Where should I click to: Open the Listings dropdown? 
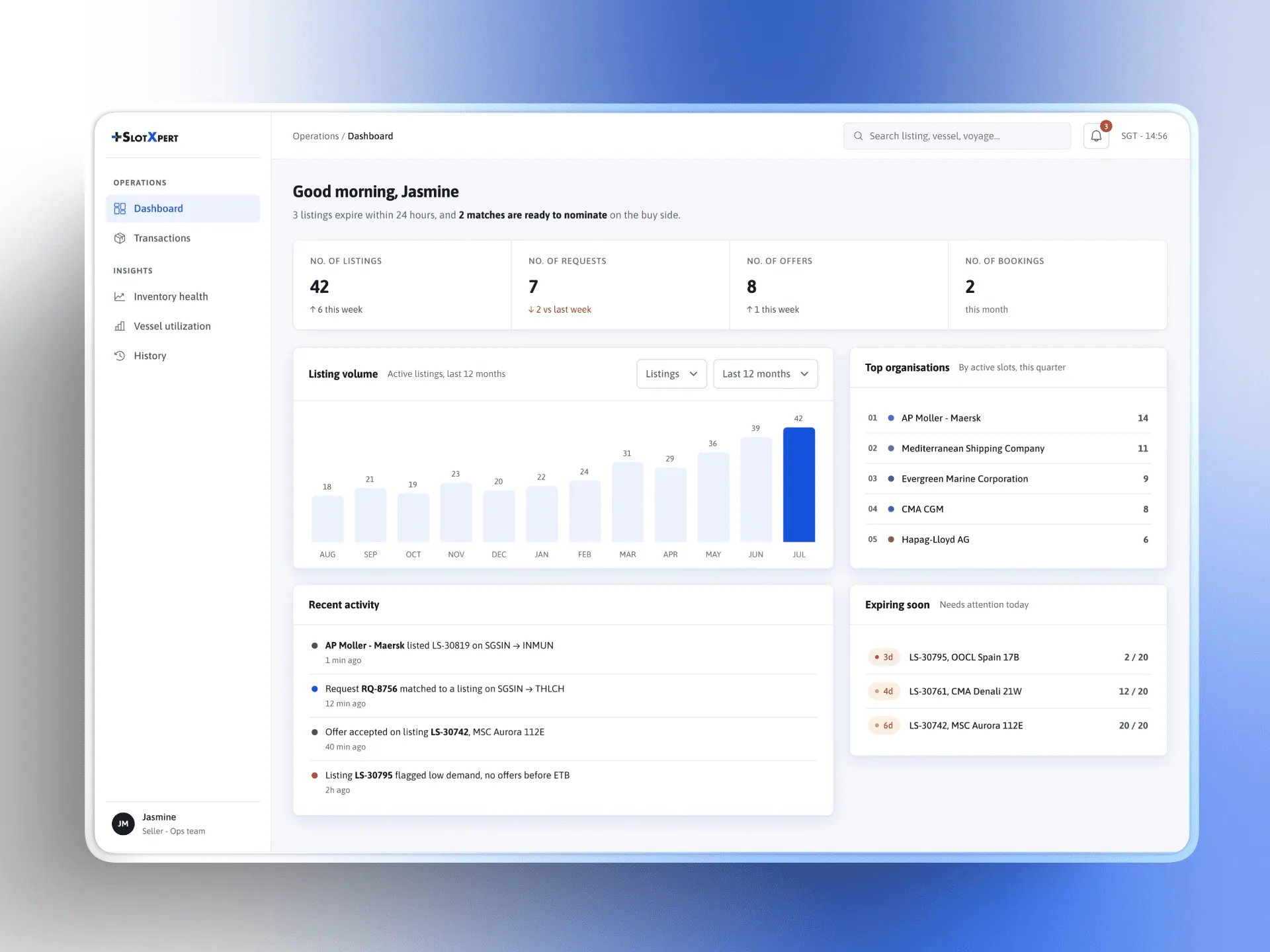click(x=671, y=374)
